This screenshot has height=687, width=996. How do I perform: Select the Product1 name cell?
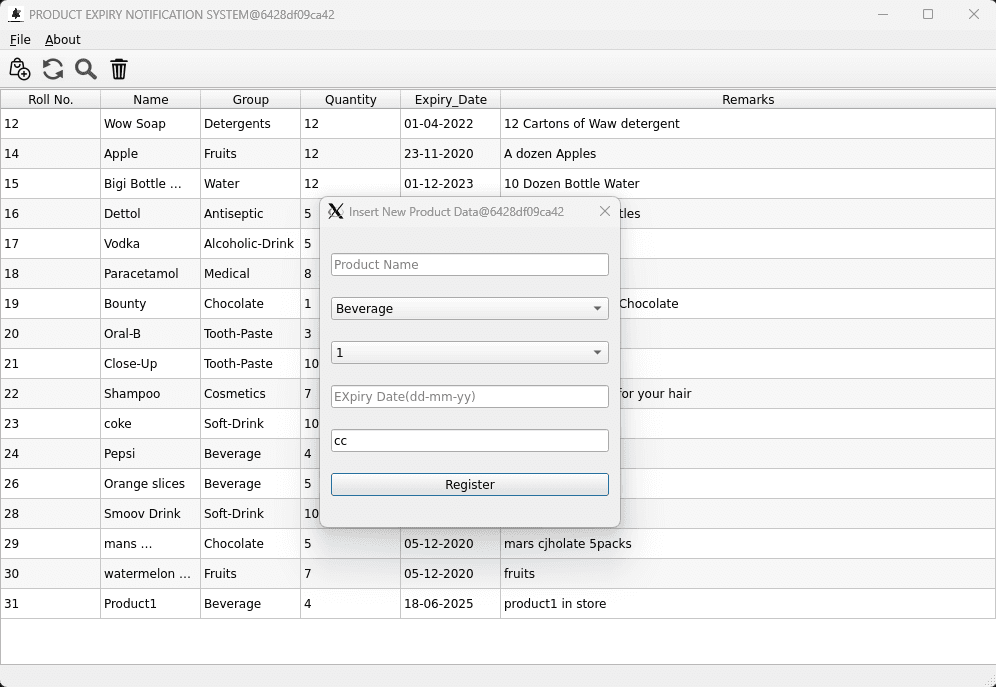click(x=151, y=604)
